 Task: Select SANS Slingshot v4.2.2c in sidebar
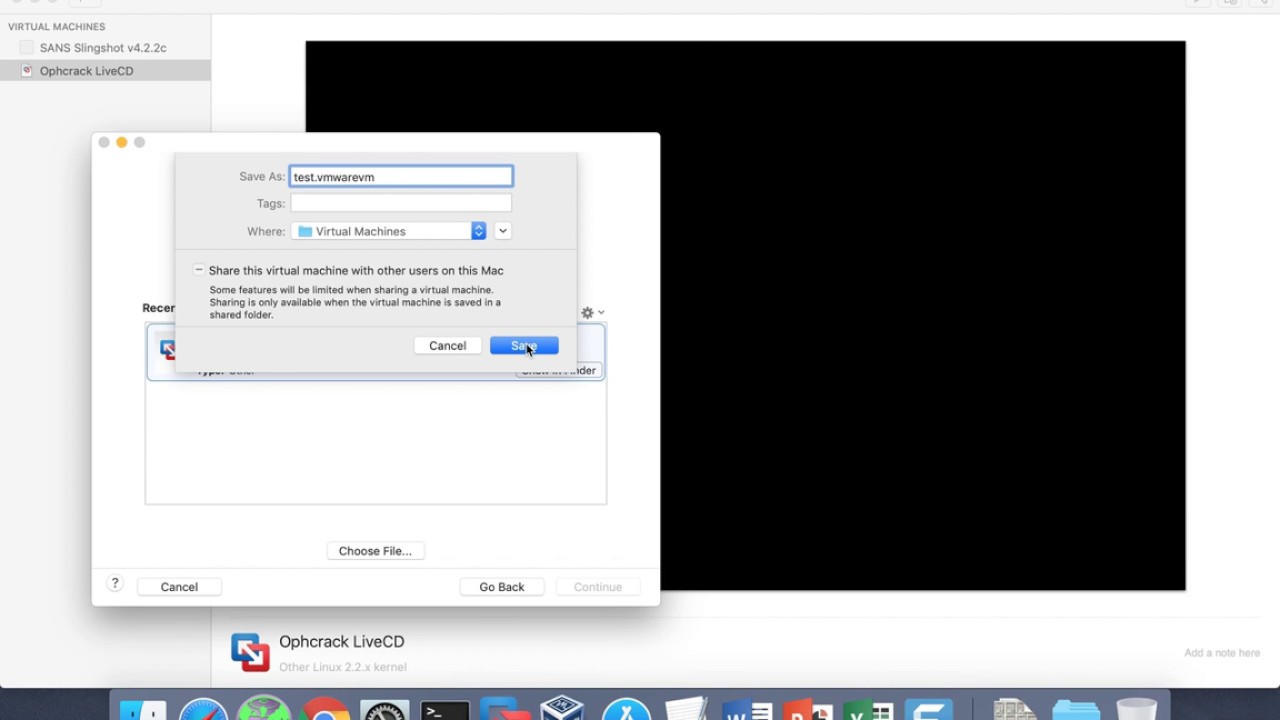[x=105, y=47]
